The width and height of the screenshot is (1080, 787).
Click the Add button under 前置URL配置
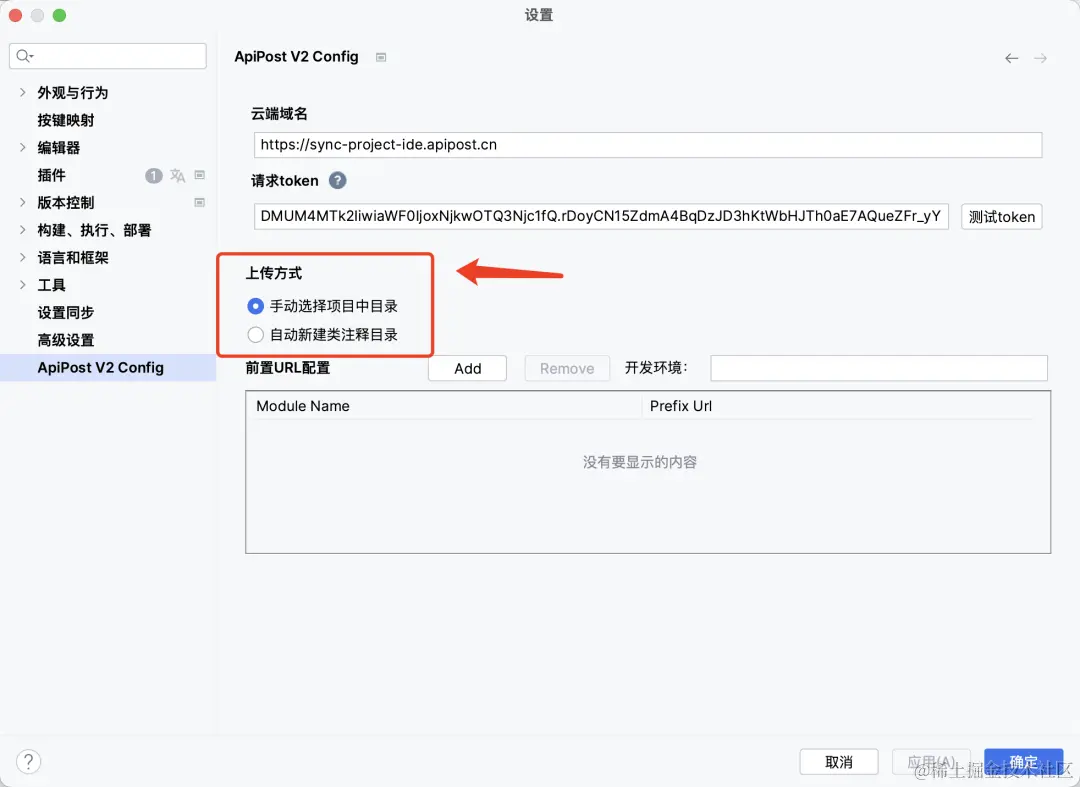coord(467,368)
